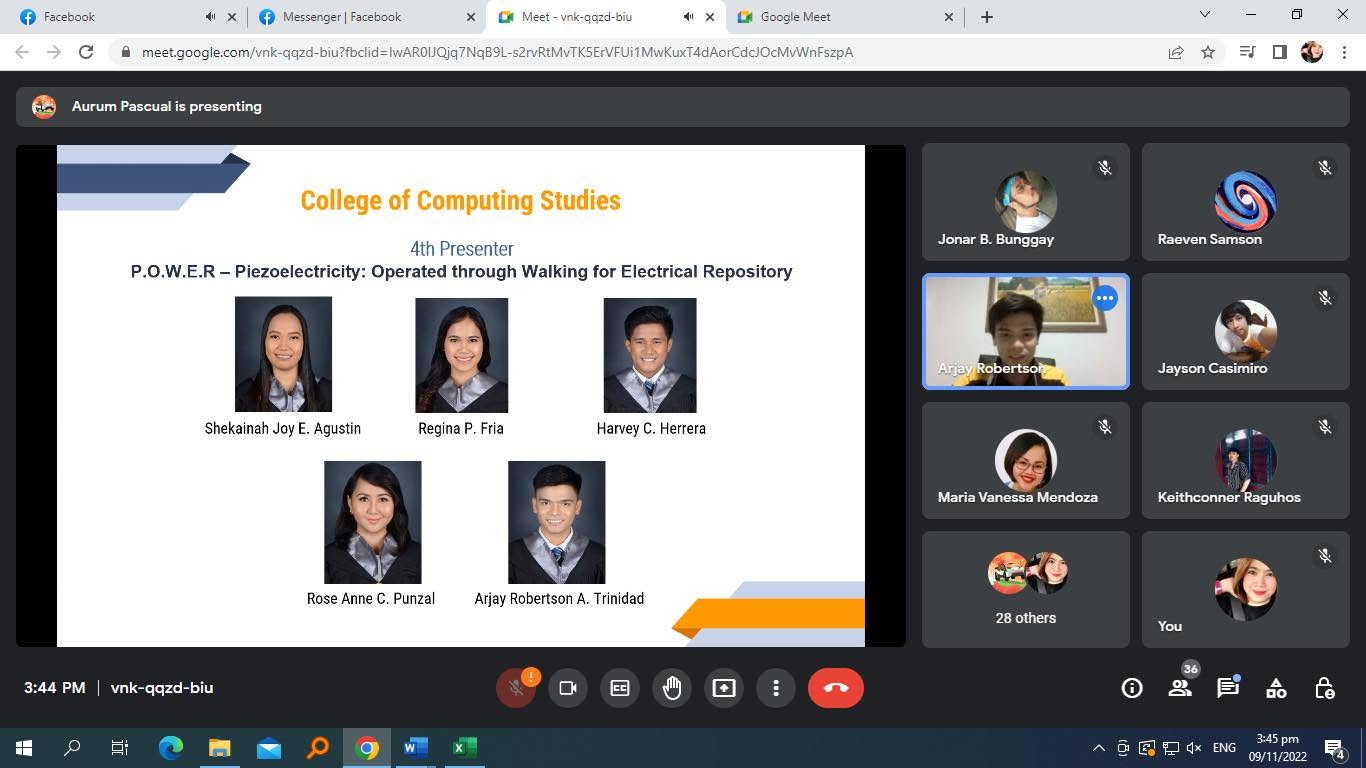
Task: Open options on Arjay Robertson tile
Action: 1104,298
